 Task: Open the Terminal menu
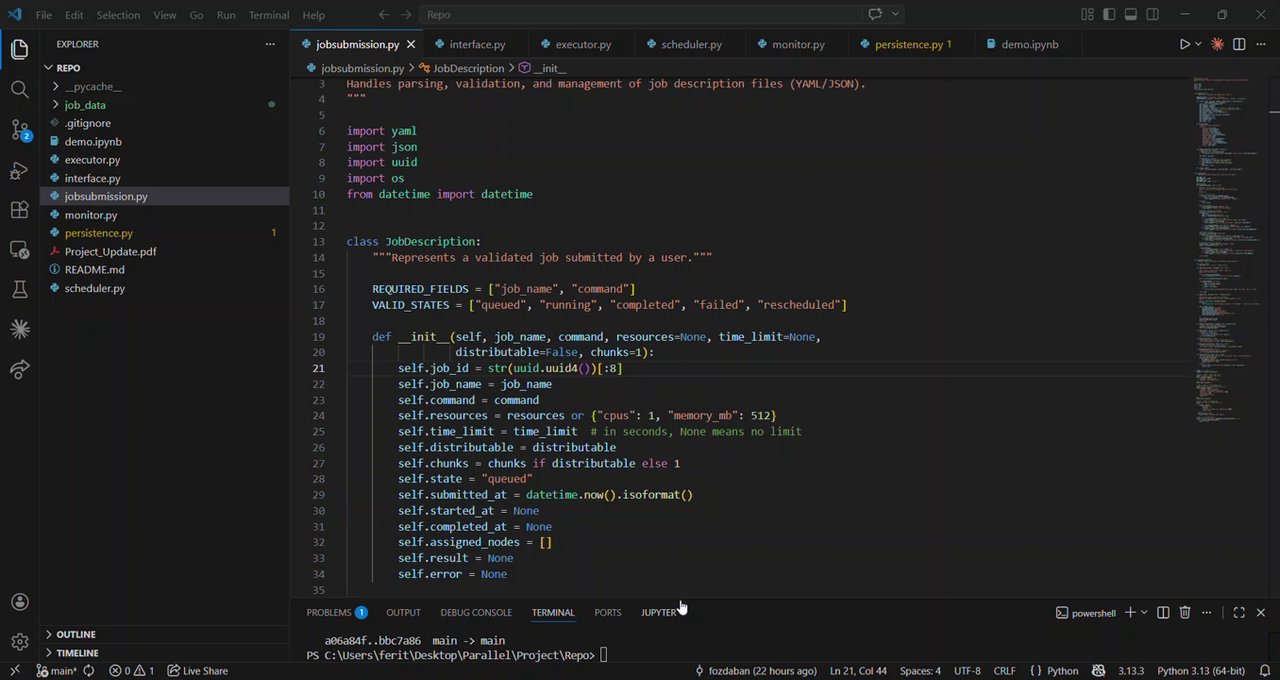point(269,15)
